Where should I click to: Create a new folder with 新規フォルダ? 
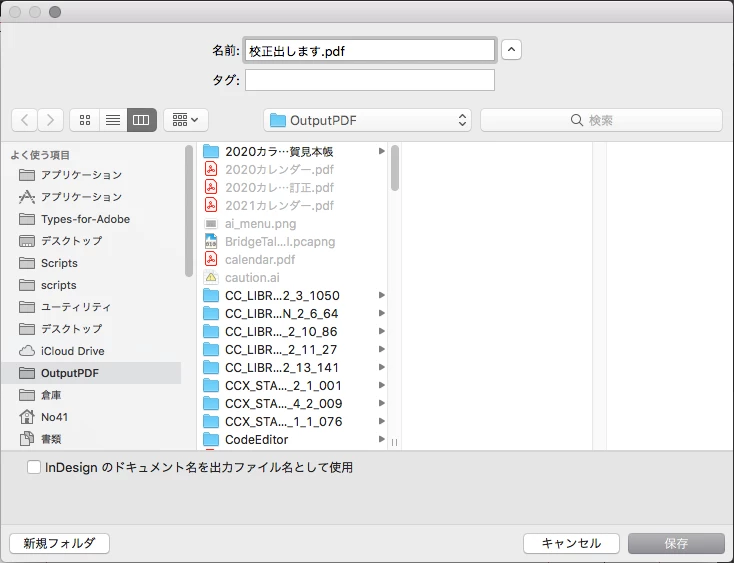pyautogui.click(x=59, y=543)
